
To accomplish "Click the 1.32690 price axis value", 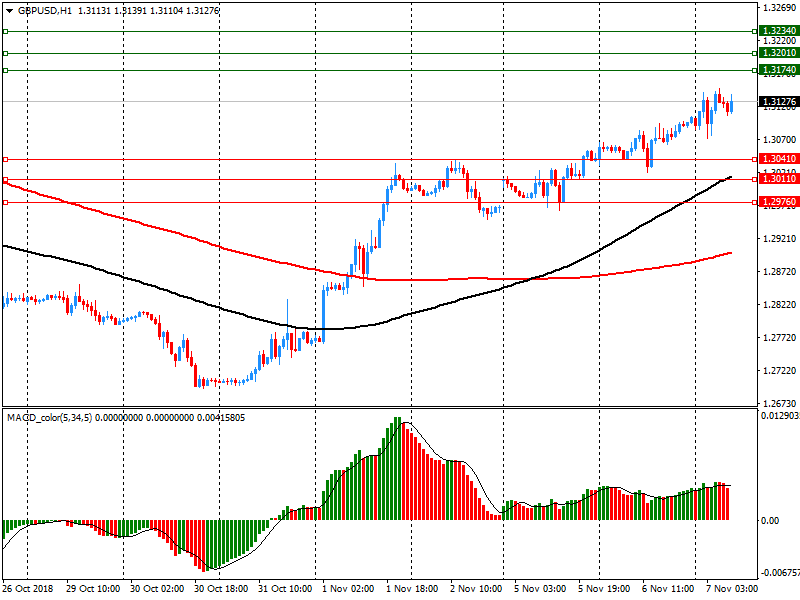I will pyautogui.click(x=779, y=7).
